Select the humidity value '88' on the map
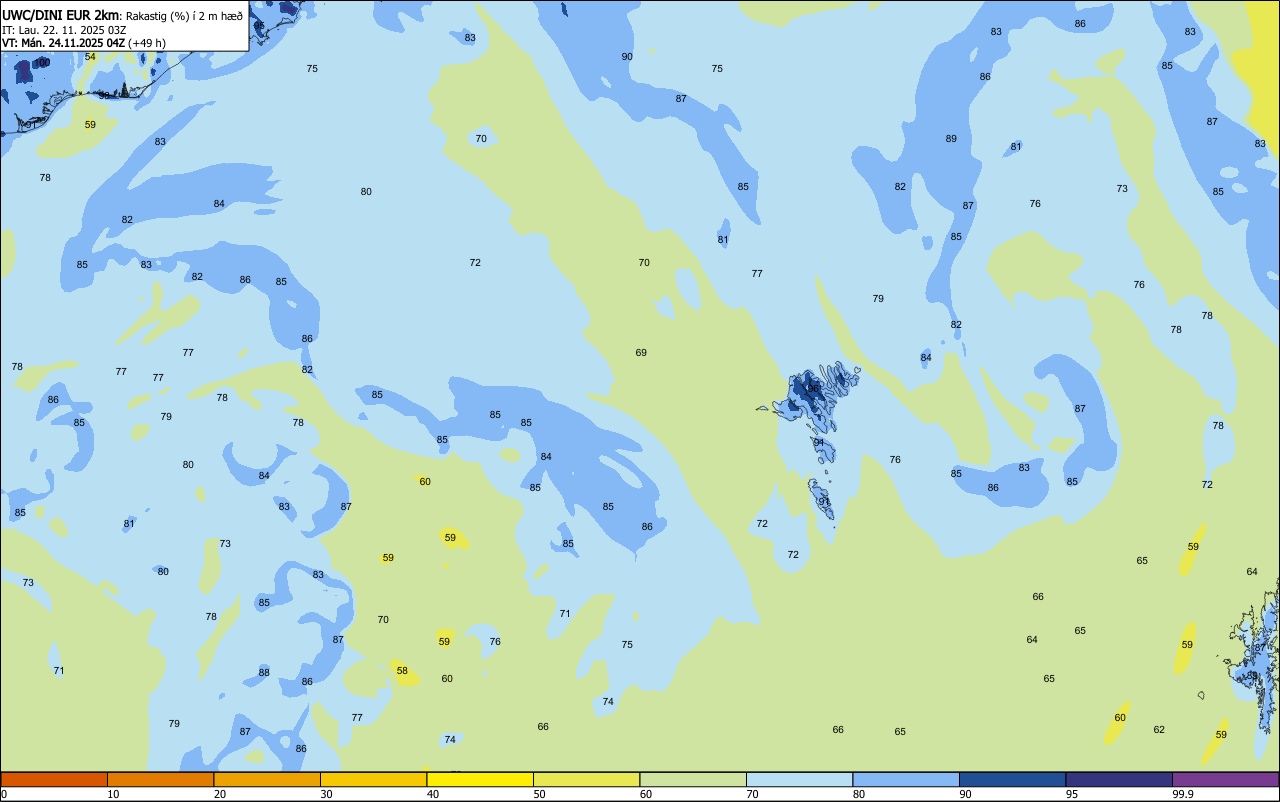Image resolution: width=1280 pixels, height=802 pixels. pyautogui.click(x=264, y=673)
